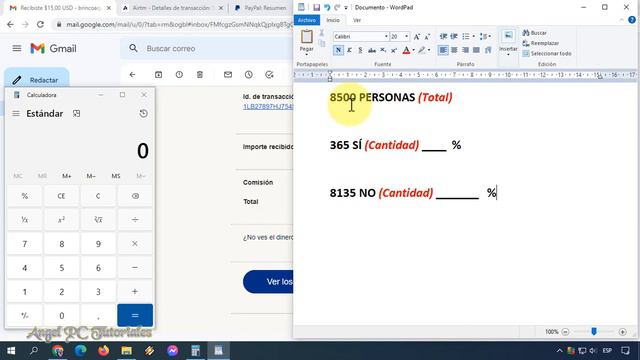
Task: Open the font family Calibri dropdown
Action: point(386,37)
